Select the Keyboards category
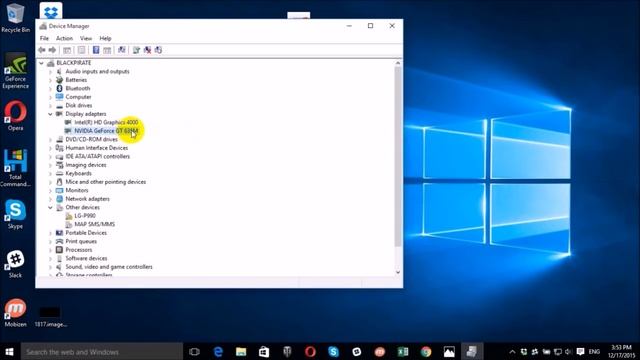Image resolution: width=640 pixels, height=360 pixels. (x=78, y=173)
